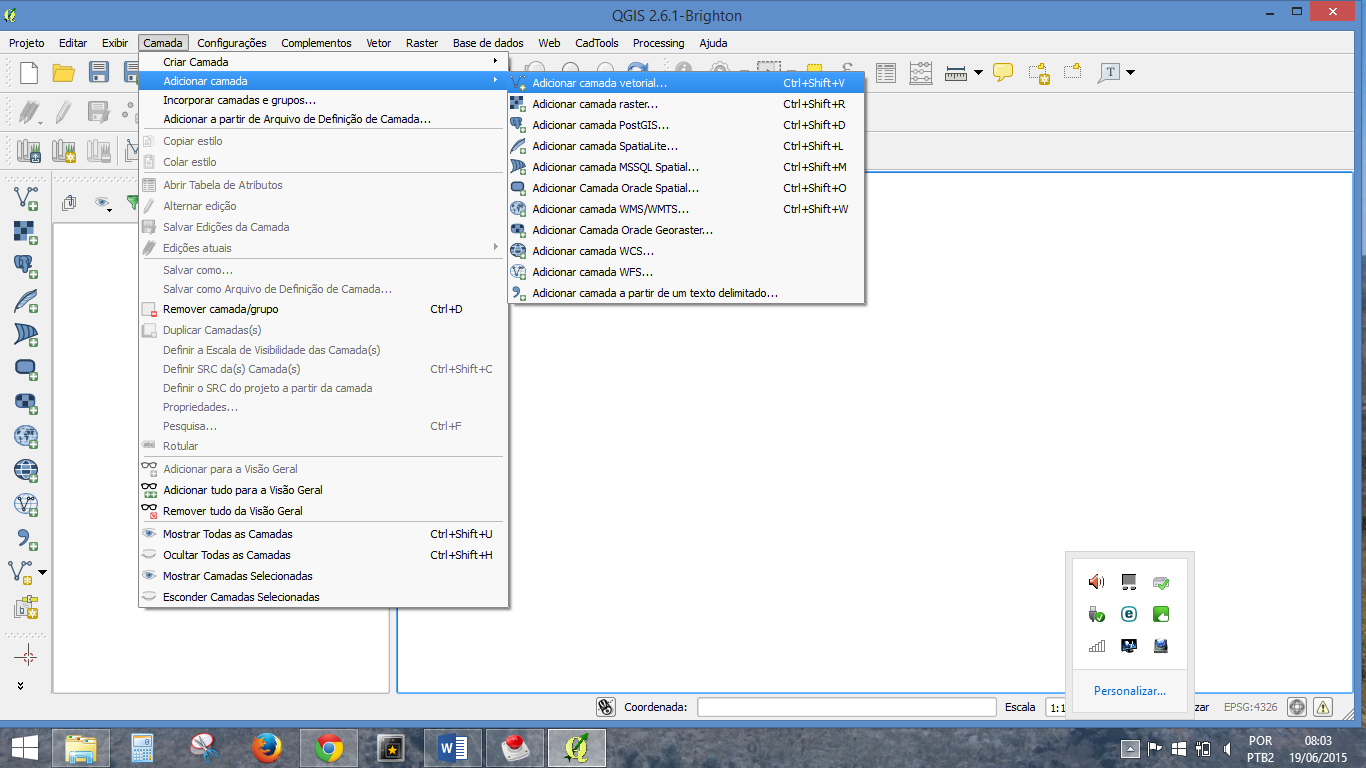Select Adicionar camada vetorial menu entry
This screenshot has height=768, width=1366.
point(686,83)
